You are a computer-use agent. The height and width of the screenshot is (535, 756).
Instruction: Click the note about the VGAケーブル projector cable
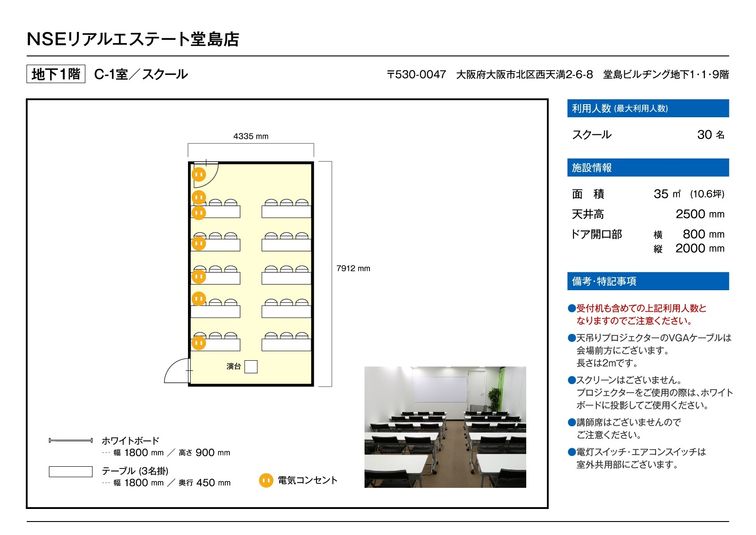pyautogui.click(x=649, y=350)
